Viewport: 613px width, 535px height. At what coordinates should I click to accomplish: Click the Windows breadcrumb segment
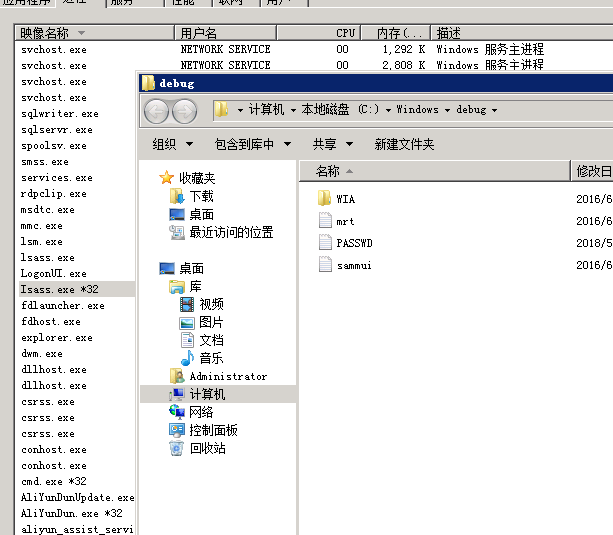point(417,110)
